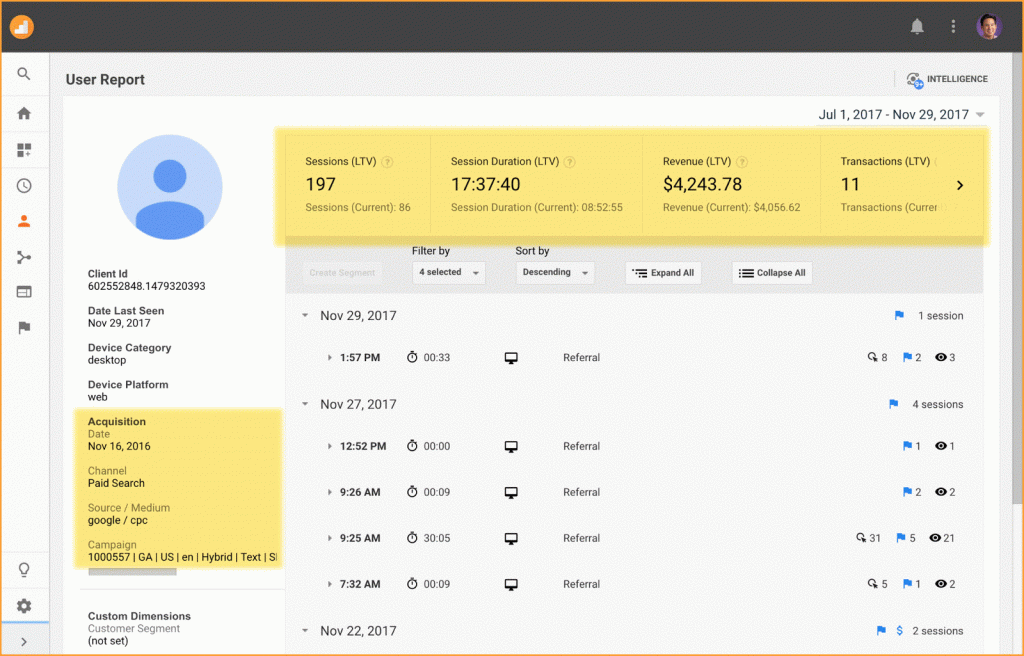The width and height of the screenshot is (1024, 656).
Task: Open Conversions via the sidebar flag icon
Action: pos(24,328)
